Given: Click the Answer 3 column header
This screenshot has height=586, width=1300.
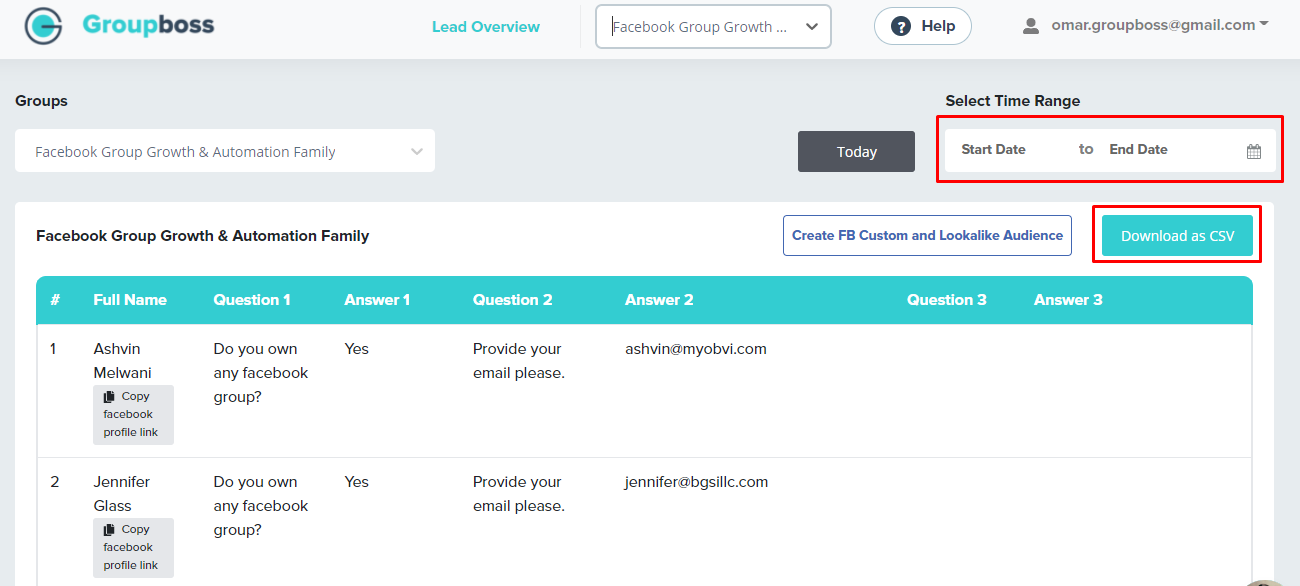Looking at the screenshot, I should 1068,300.
